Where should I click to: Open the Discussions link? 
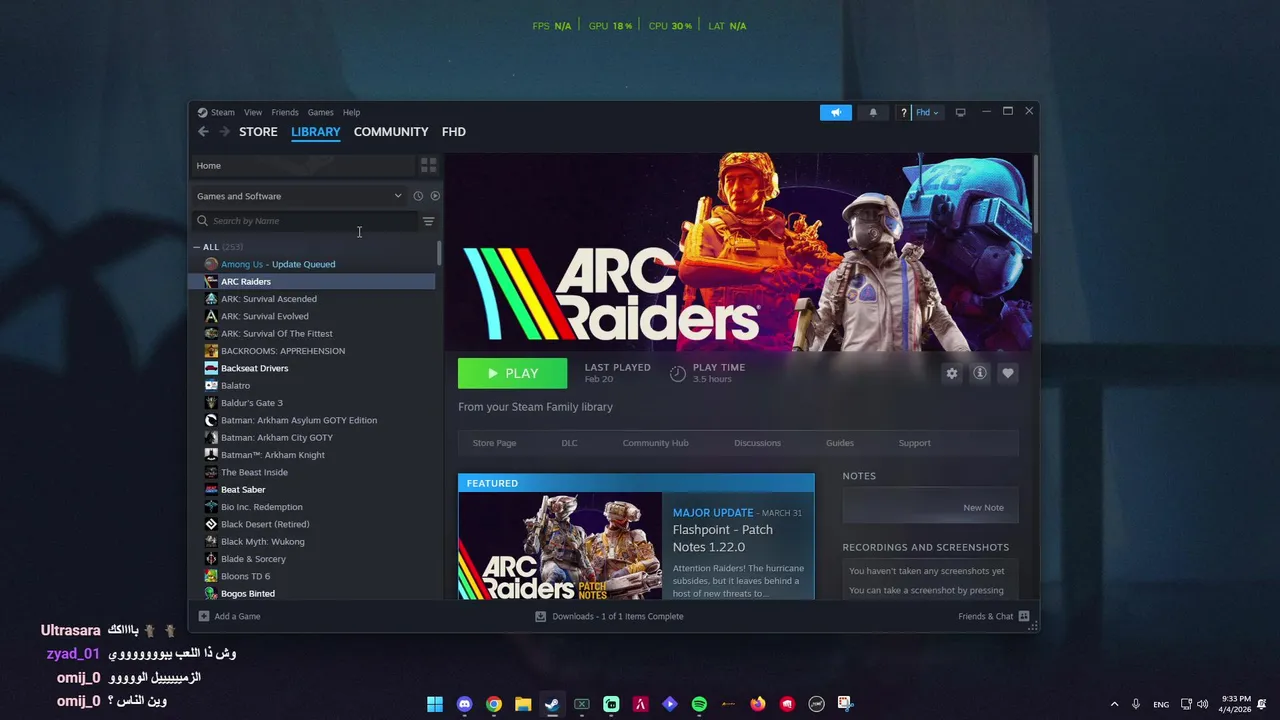(x=757, y=443)
